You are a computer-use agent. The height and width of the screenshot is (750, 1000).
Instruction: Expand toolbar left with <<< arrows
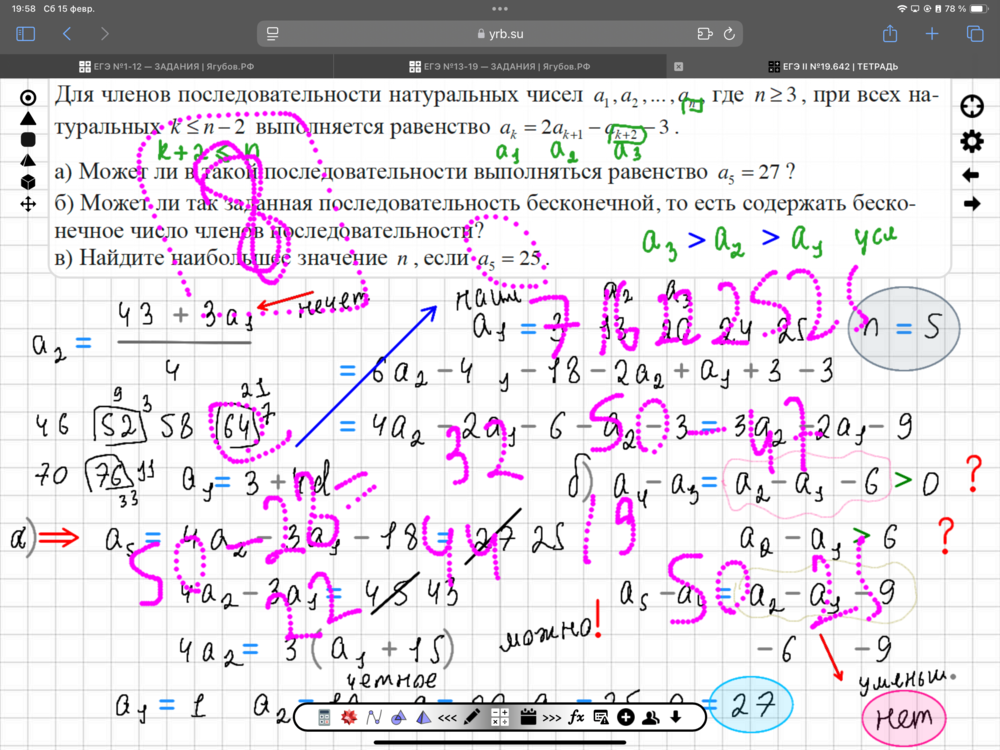[x=448, y=717]
